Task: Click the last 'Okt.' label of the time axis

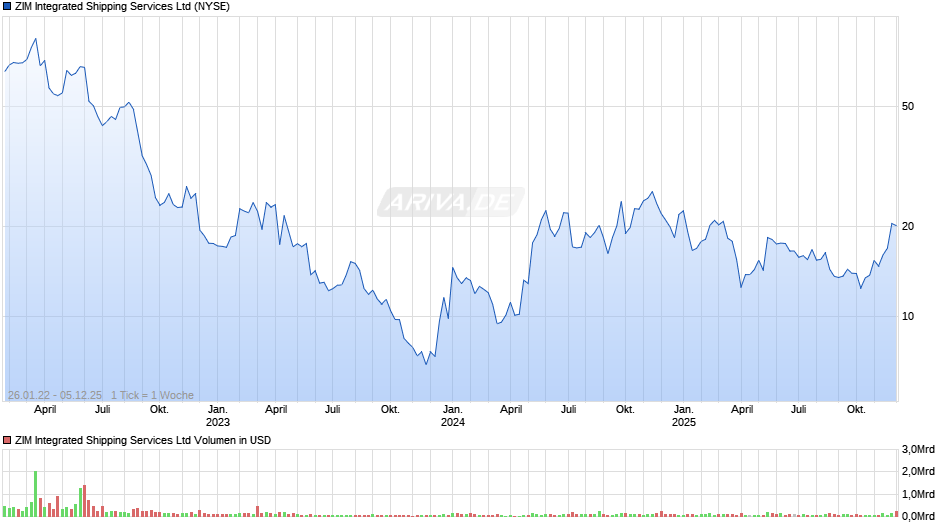Action: (855, 409)
